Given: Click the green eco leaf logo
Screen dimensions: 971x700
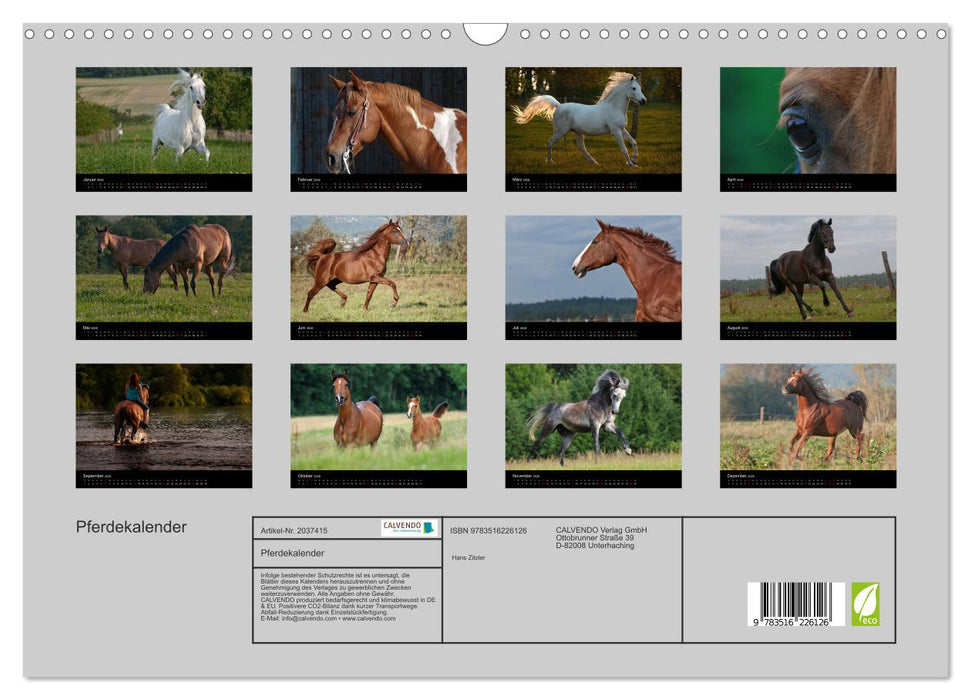Looking at the screenshot, I should point(865,604).
